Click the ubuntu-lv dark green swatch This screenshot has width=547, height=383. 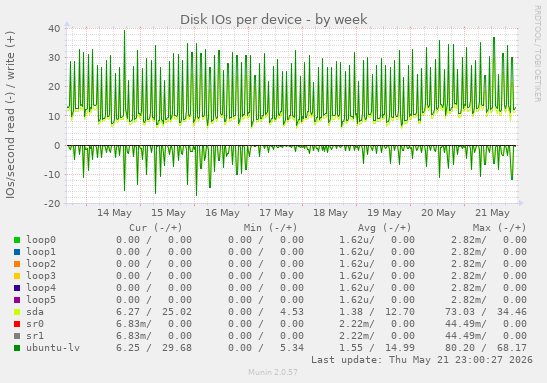(17, 348)
